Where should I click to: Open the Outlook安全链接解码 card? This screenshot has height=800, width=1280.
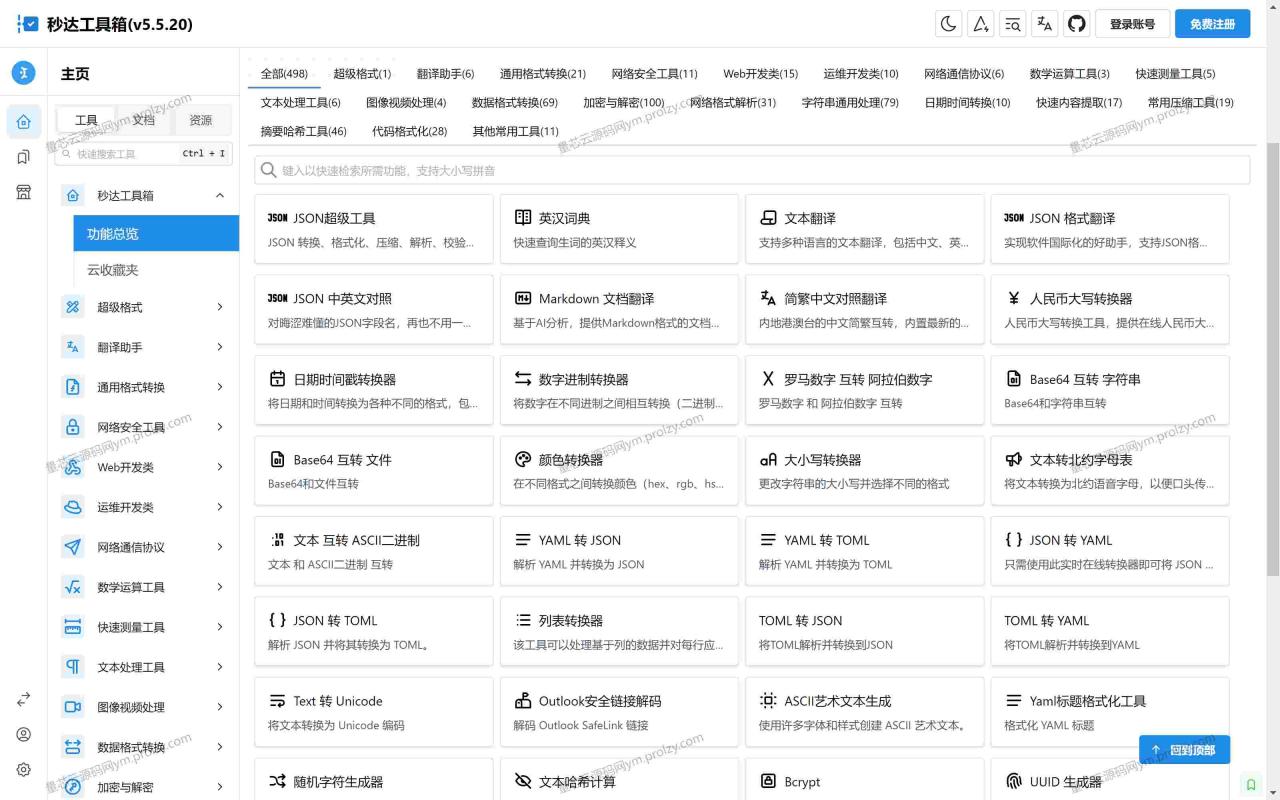619,712
